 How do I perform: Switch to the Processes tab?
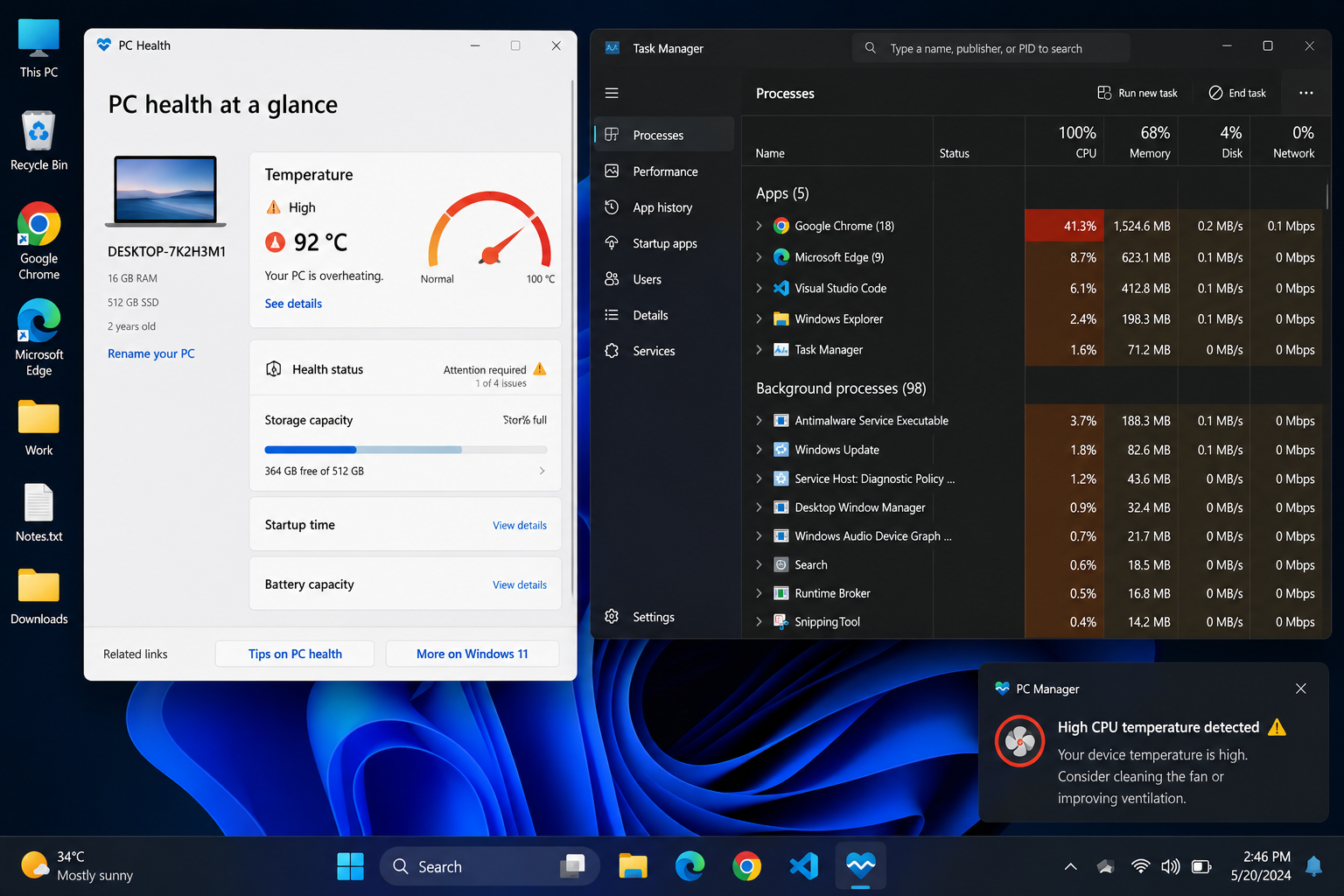(x=665, y=135)
